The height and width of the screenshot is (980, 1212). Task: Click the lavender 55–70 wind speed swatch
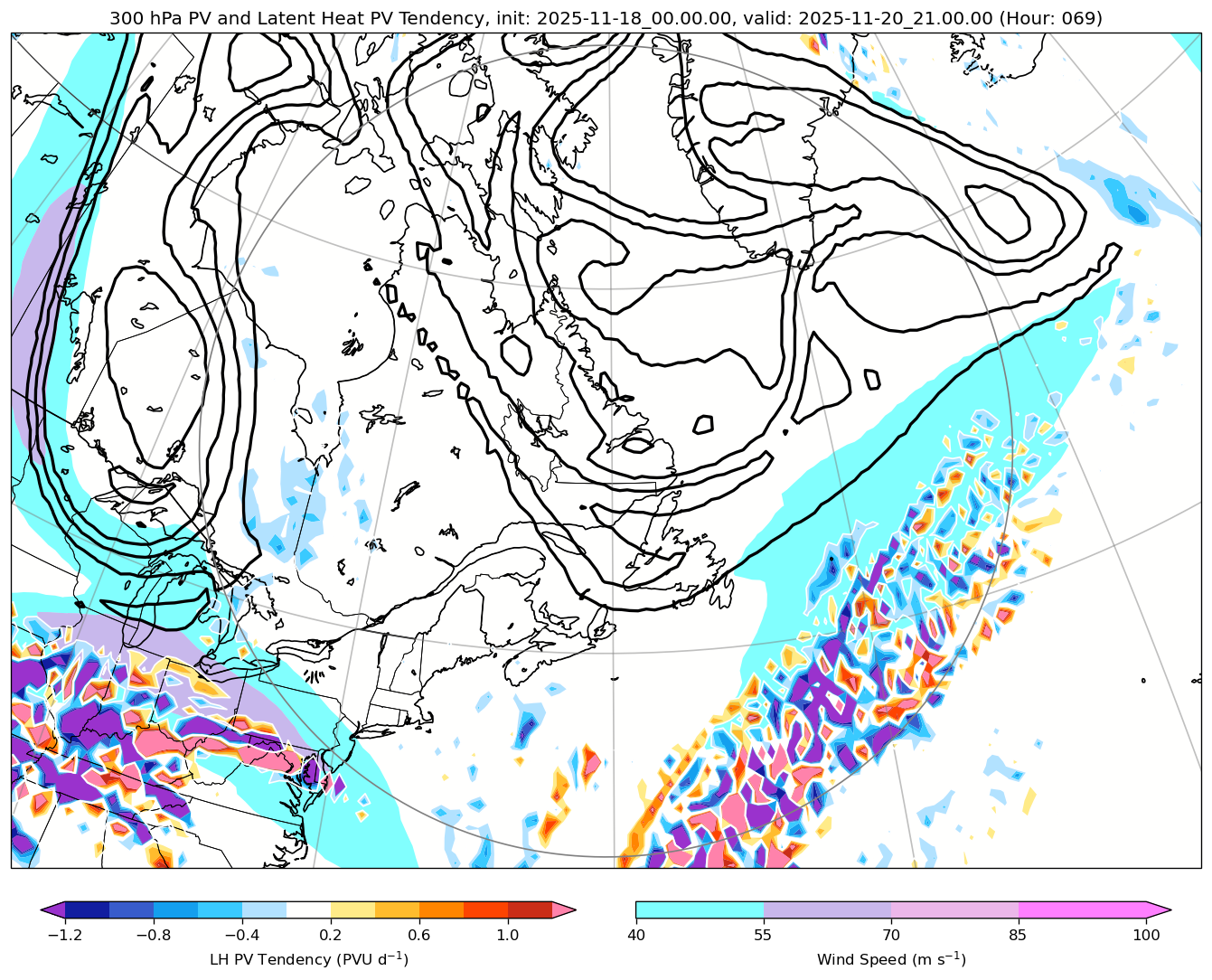[x=827, y=909]
